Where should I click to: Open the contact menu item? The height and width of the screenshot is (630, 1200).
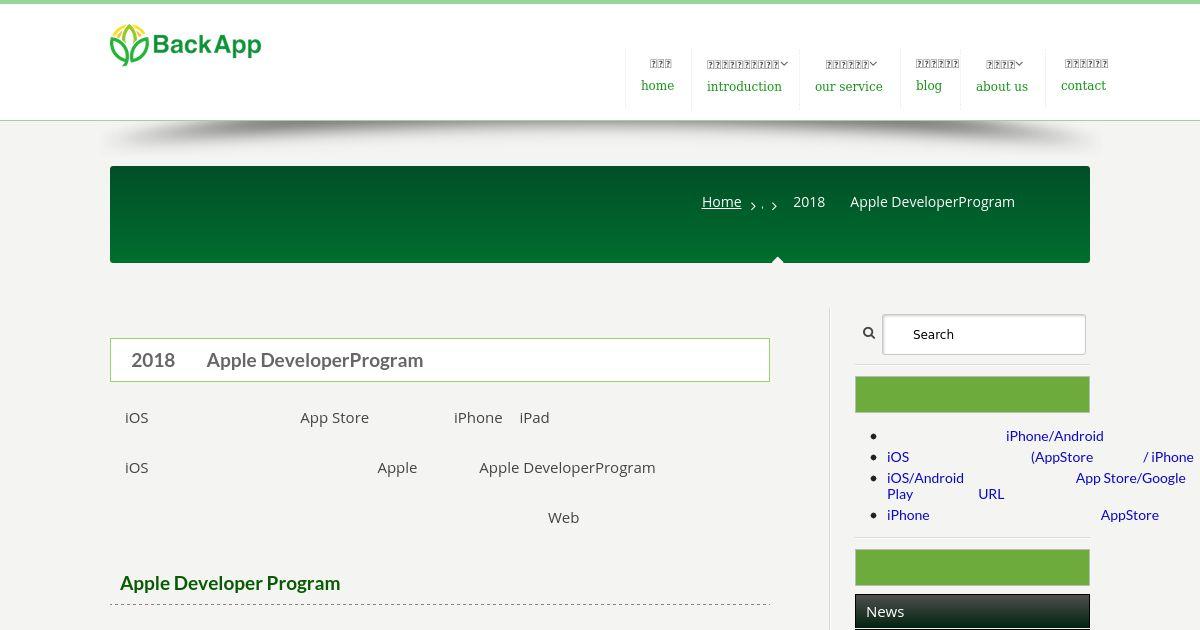tap(1084, 75)
